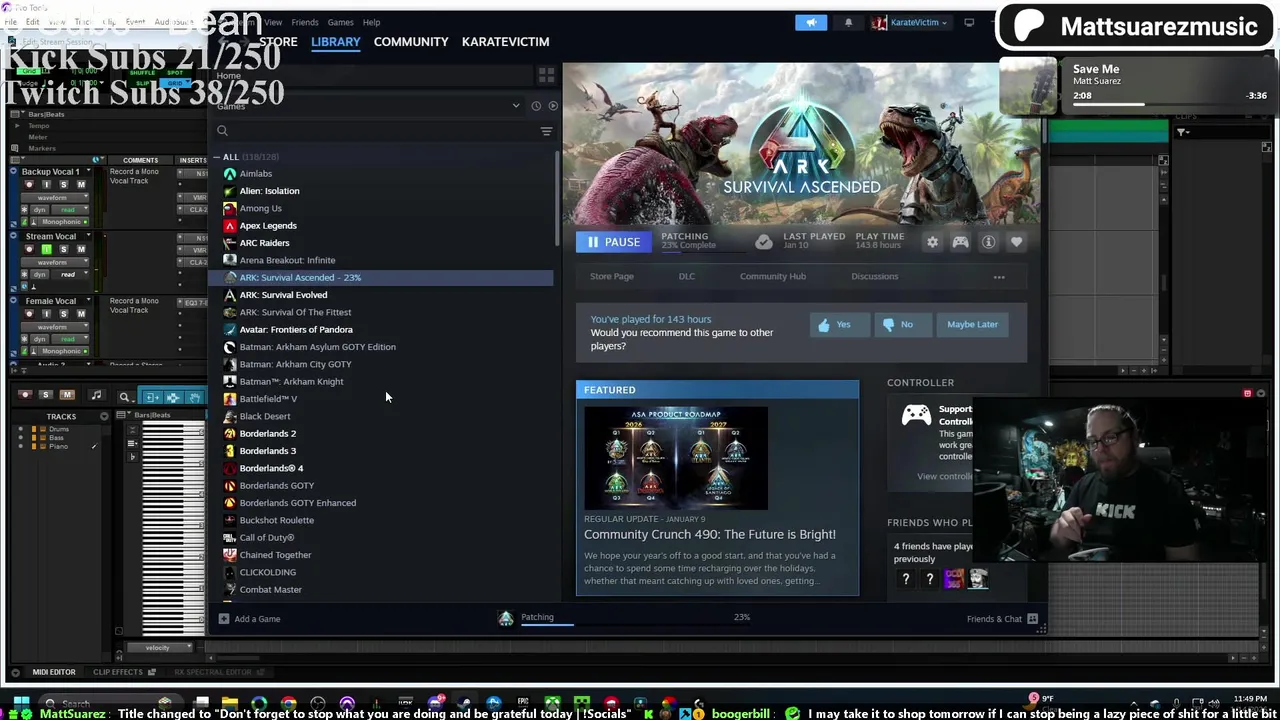The image size is (1280, 720).
Task: Open library advanced filter icon
Action: pyautogui.click(x=546, y=131)
